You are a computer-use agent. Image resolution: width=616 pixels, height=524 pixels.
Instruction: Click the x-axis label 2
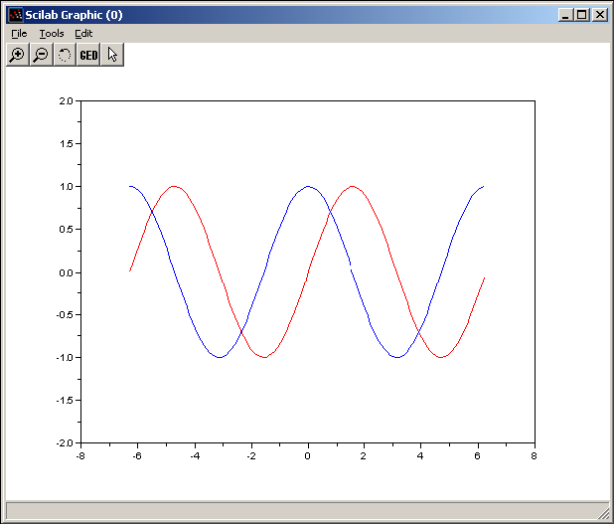(x=363, y=456)
